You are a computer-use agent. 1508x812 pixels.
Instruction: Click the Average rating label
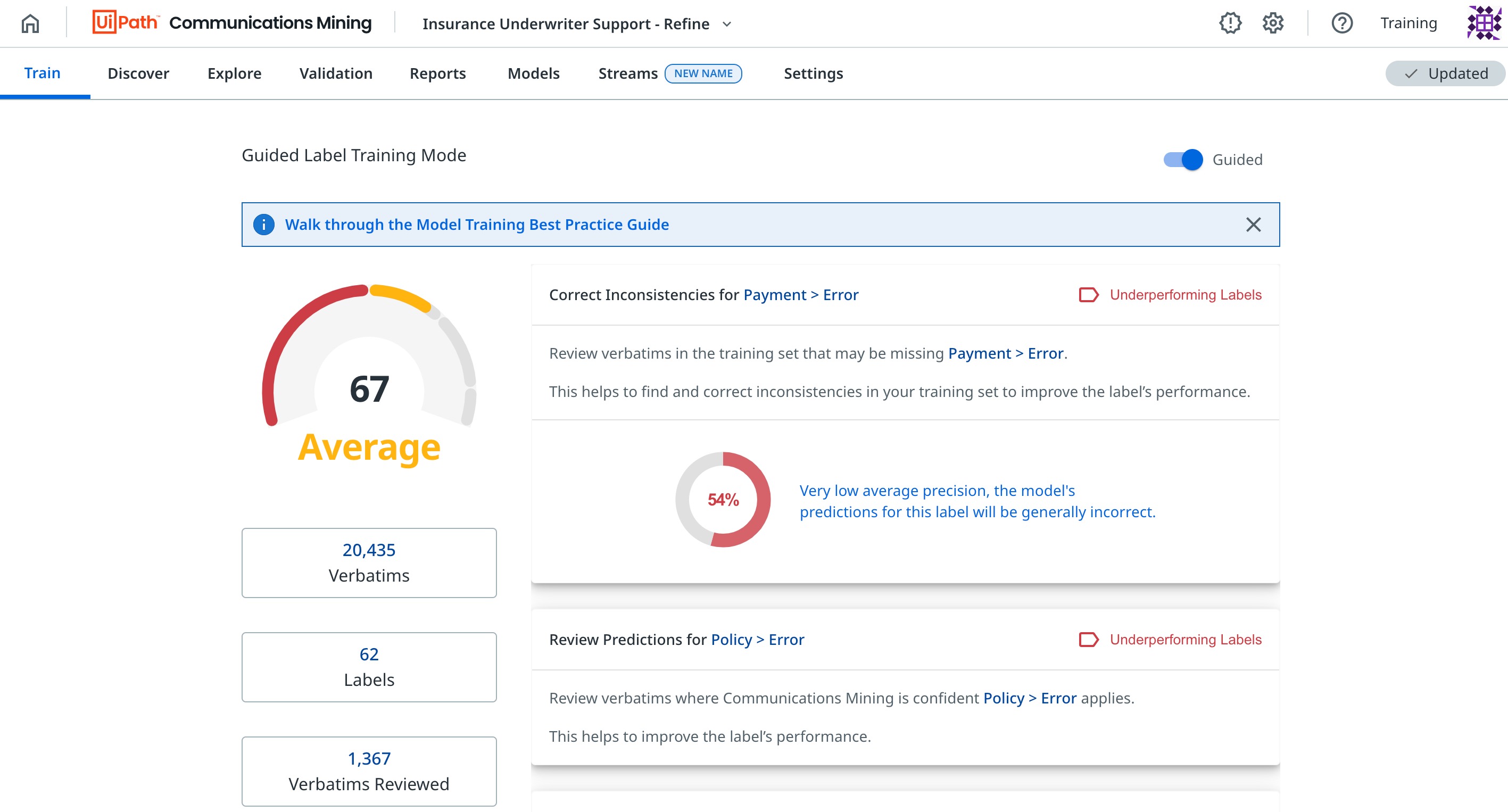pyautogui.click(x=369, y=448)
